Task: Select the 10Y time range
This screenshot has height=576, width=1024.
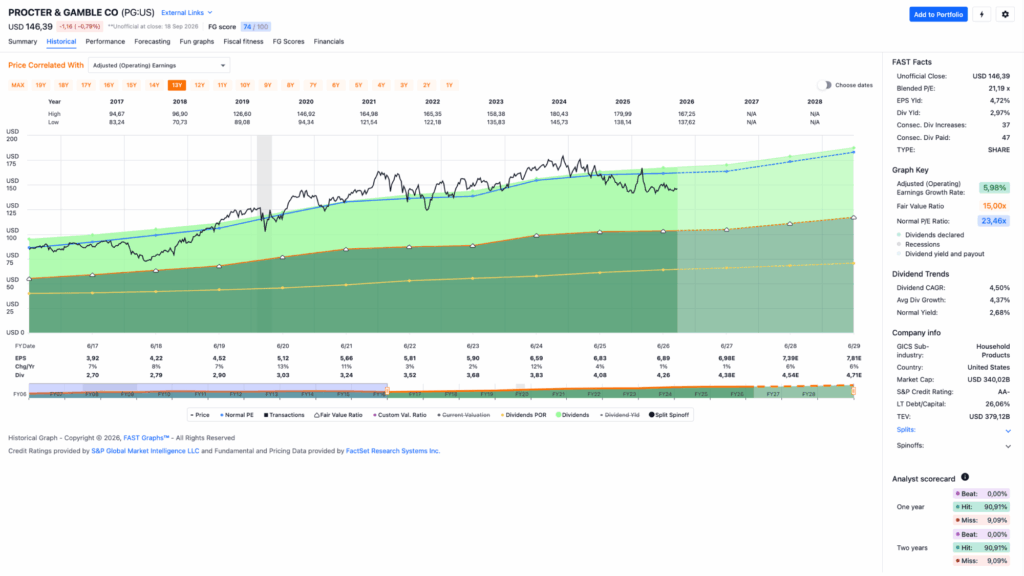Action: pyautogui.click(x=245, y=85)
